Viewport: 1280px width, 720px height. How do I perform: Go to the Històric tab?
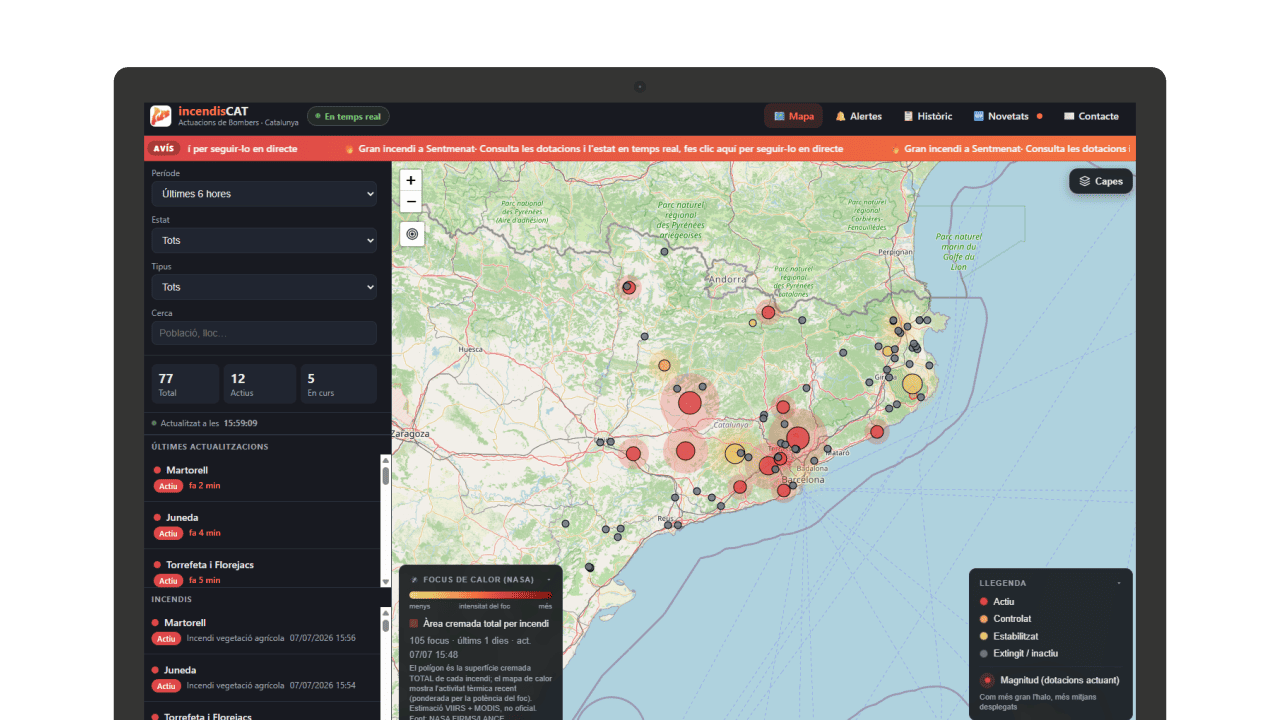tap(928, 116)
